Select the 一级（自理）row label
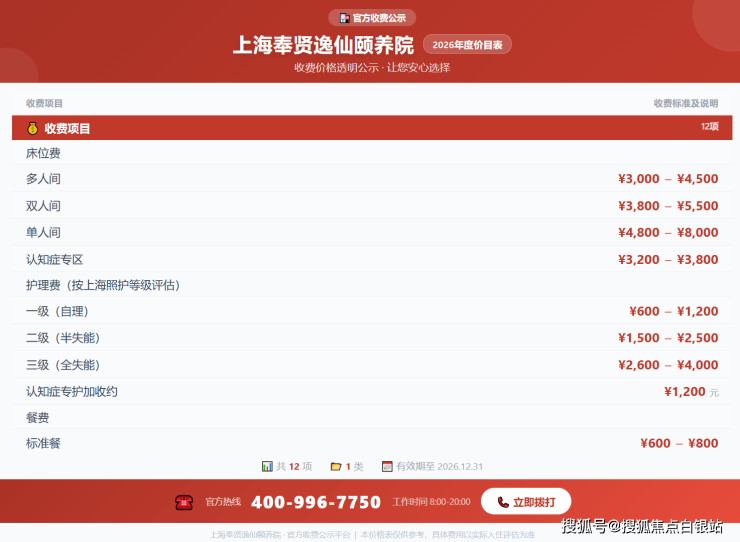 [58, 311]
